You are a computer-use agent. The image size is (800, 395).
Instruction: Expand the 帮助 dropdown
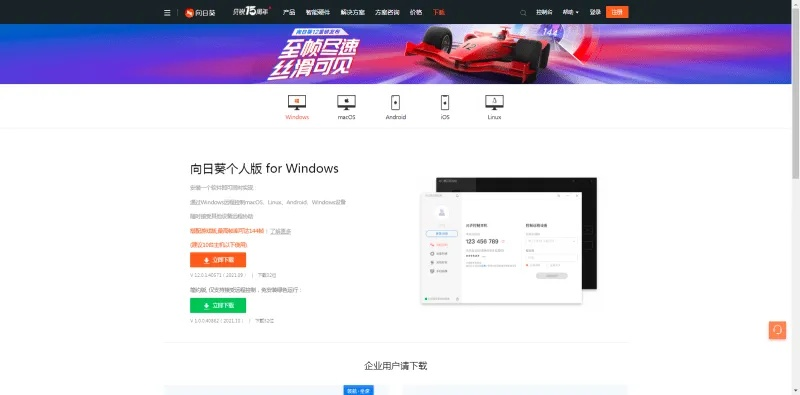coord(570,12)
